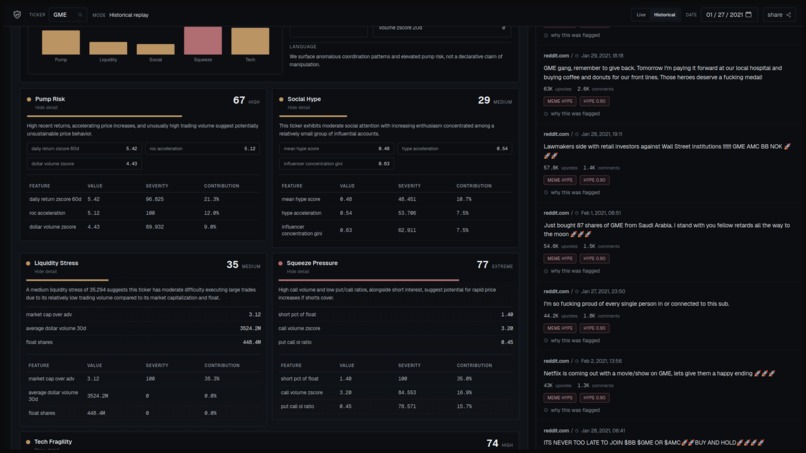Click the Squeeze Pressure score 77
The width and height of the screenshot is (806, 453).
[x=482, y=264]
